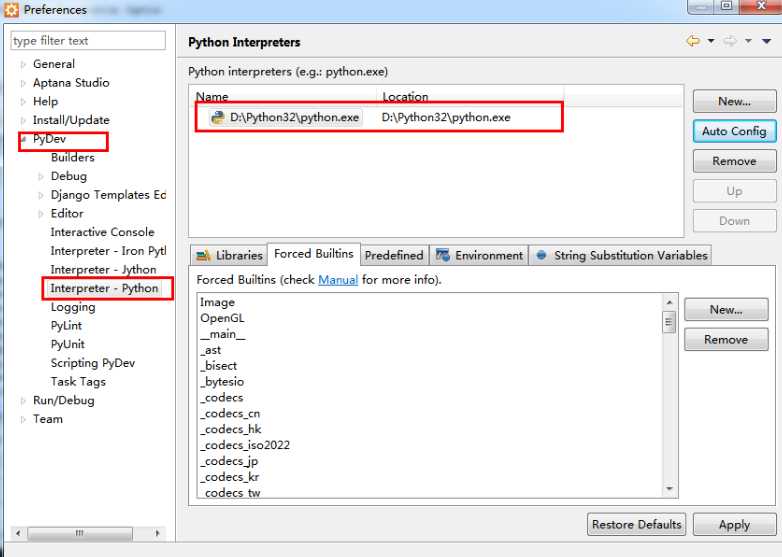Click the String Substitution Variables tab icon
Screen dimensions: 782x557
pos(541,255)
